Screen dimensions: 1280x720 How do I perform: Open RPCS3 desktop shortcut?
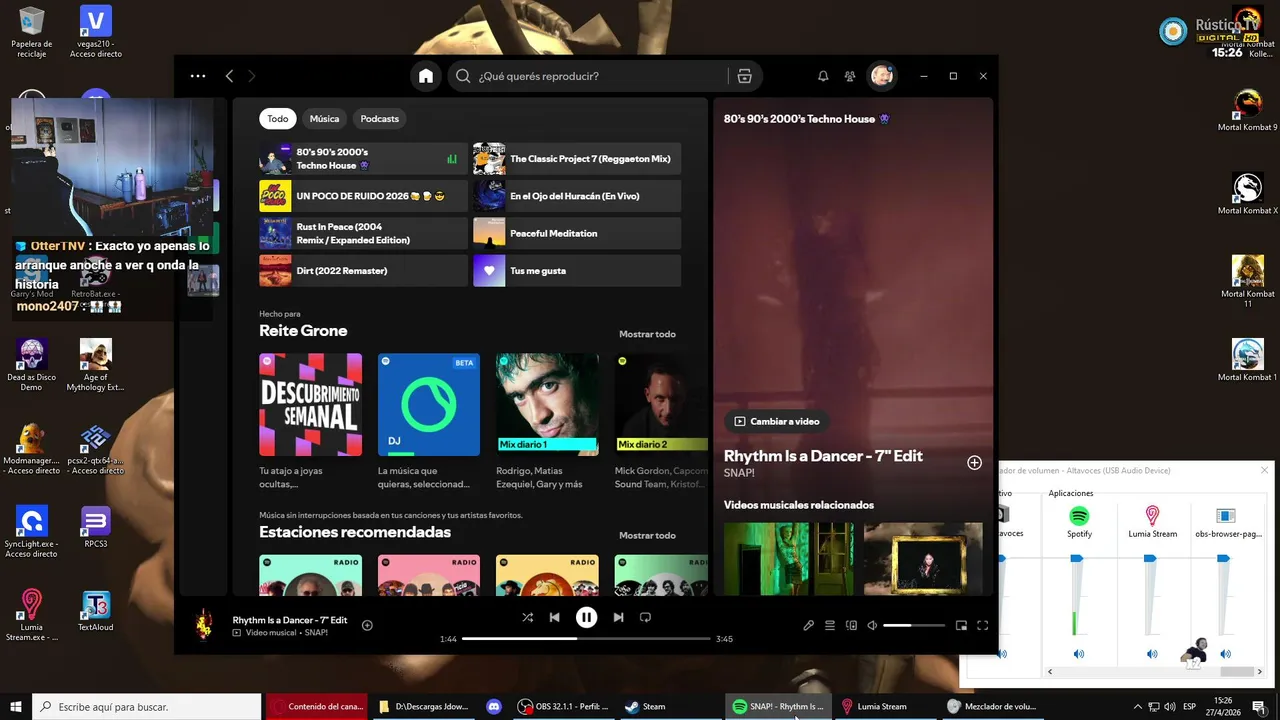(x=96, y=527)
